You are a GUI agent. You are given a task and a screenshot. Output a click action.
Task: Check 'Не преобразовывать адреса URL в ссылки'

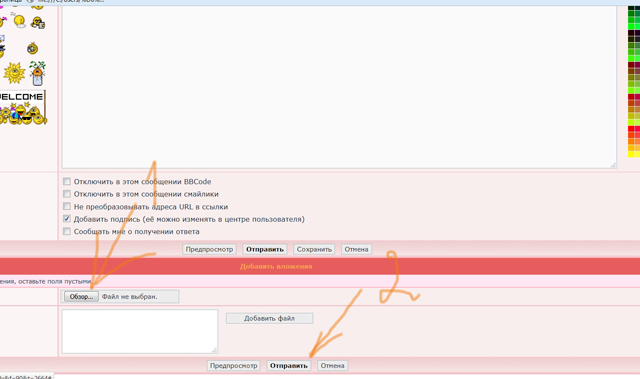click(67, 206)
